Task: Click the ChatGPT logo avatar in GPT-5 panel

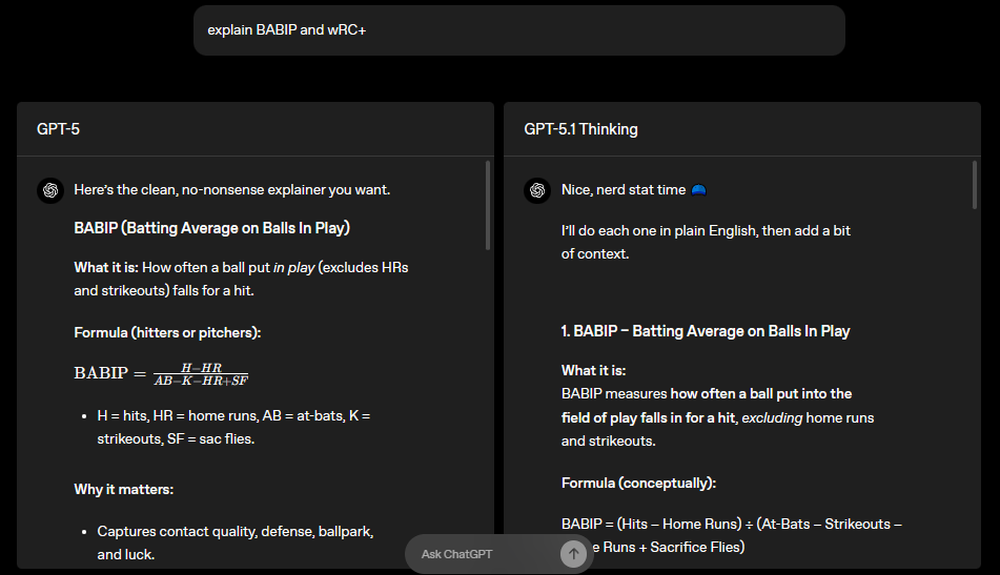Action: (50, 190)
